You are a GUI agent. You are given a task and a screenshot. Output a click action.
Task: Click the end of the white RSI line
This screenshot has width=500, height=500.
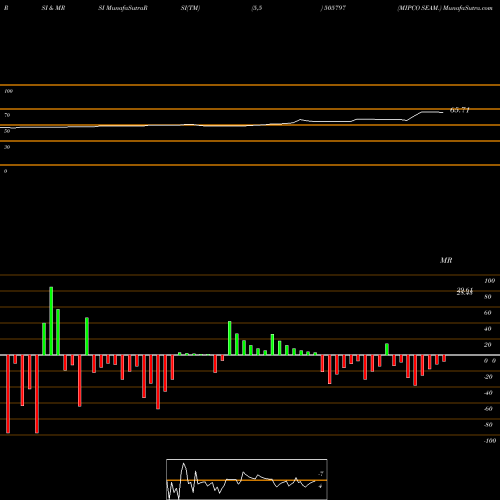tap(443, 113)
